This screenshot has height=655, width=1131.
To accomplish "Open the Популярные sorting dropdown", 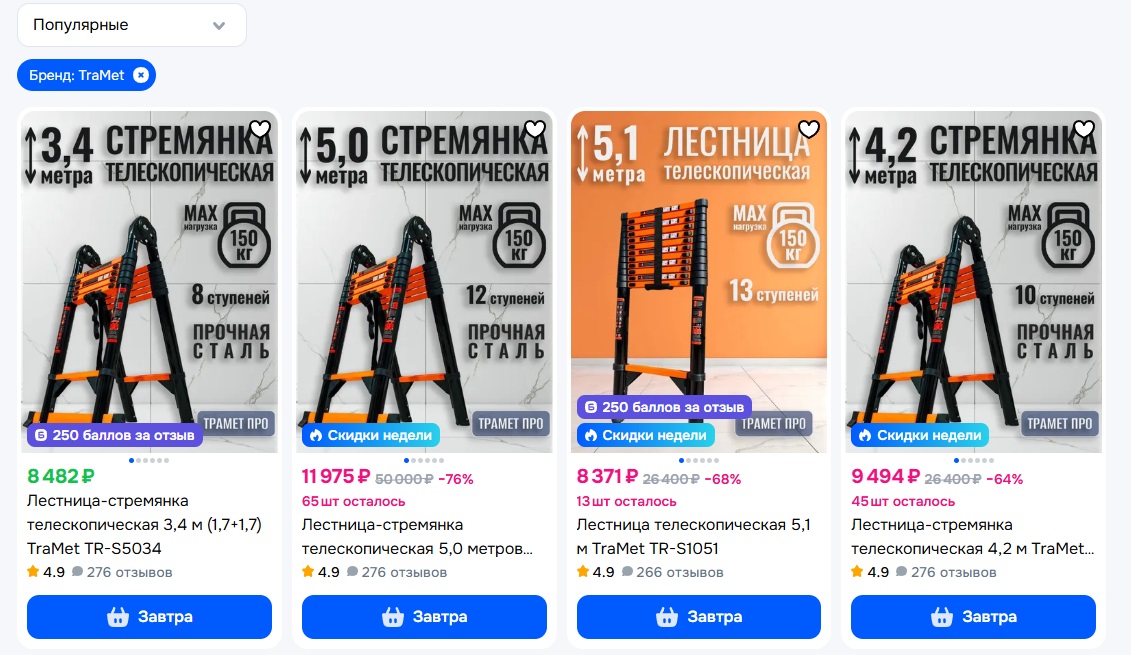I will click(x=131, y=25).
